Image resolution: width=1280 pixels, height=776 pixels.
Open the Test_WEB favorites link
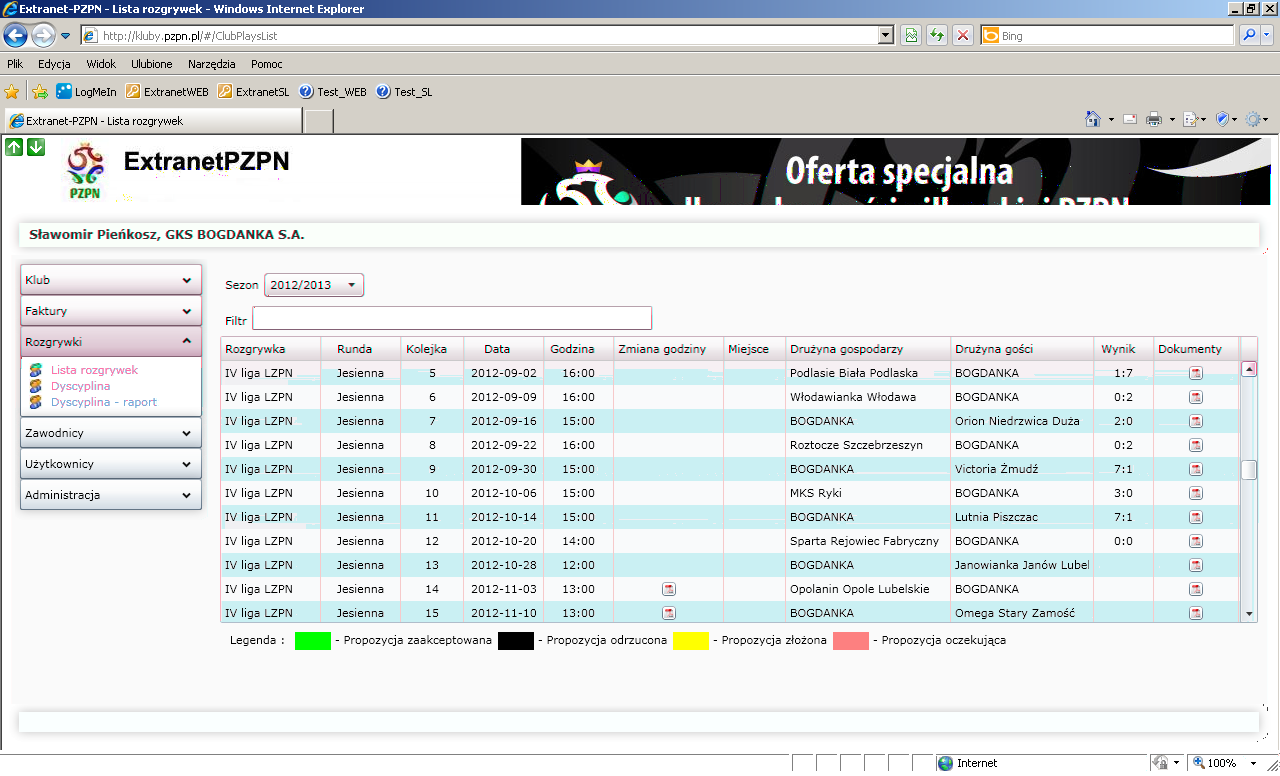point(333,91)
